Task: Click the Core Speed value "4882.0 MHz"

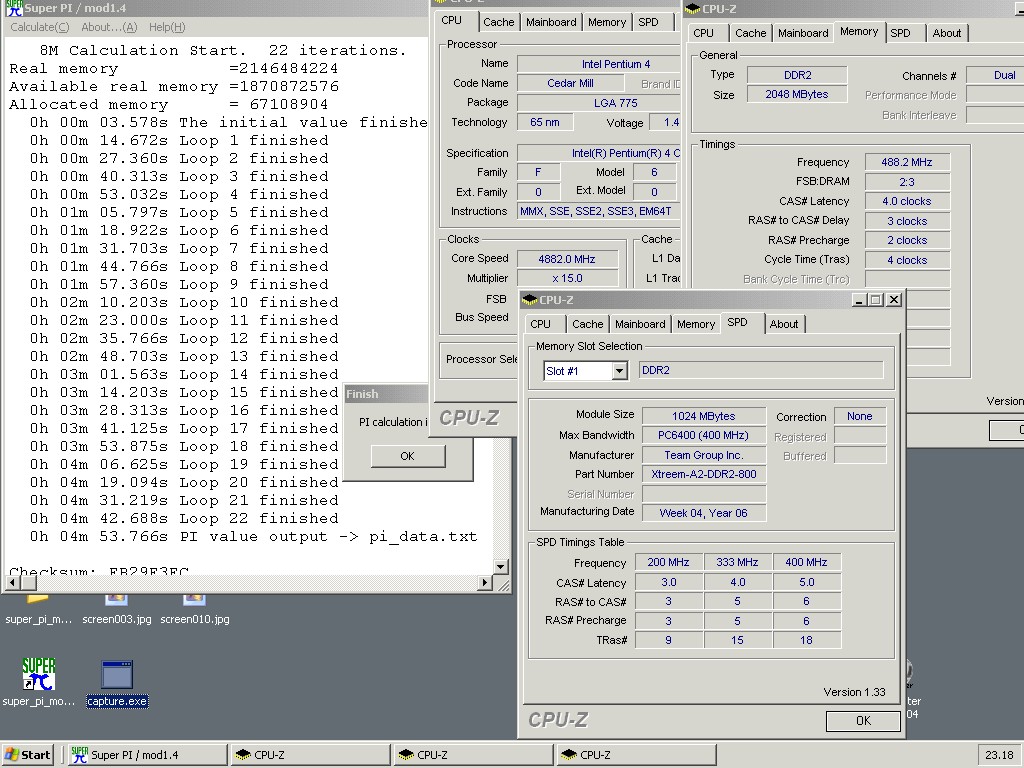Action: 567,259
